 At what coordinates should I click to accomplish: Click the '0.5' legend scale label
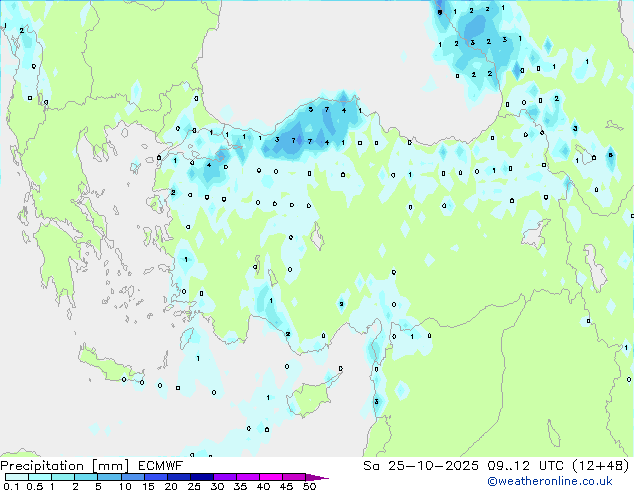pyautogui.click(x=35, y=486)
